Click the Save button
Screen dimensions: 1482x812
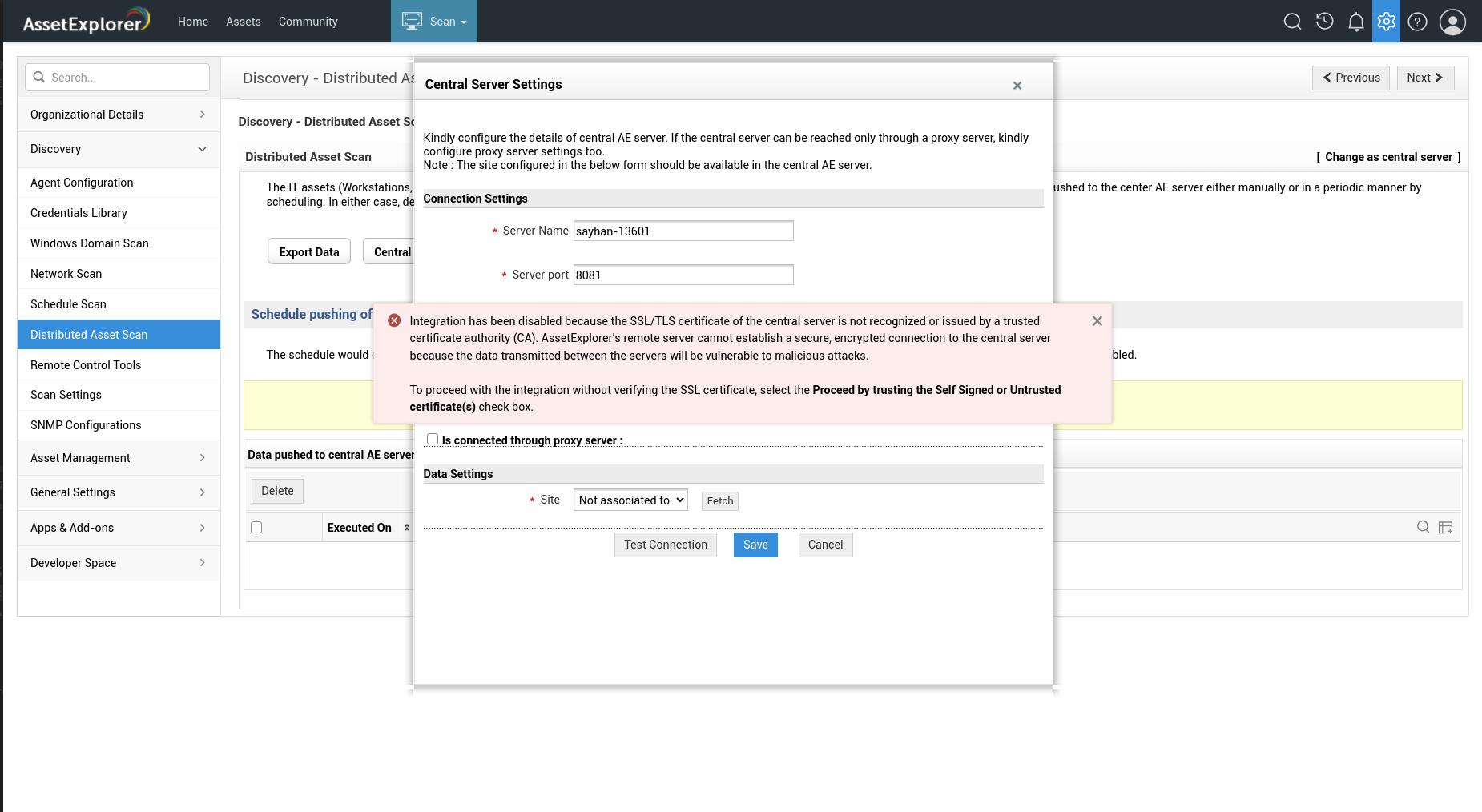755,545
